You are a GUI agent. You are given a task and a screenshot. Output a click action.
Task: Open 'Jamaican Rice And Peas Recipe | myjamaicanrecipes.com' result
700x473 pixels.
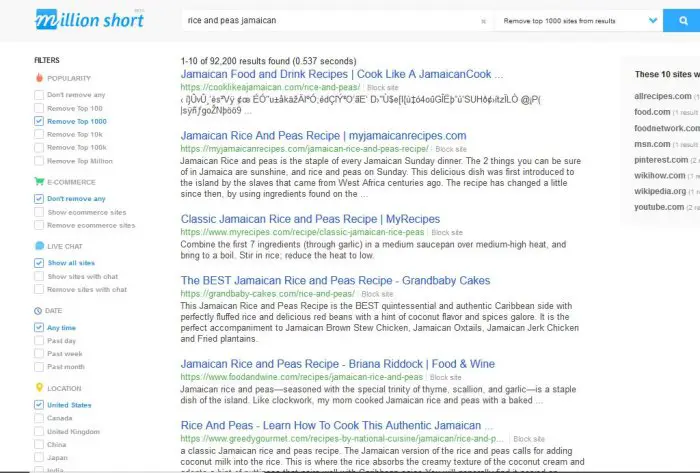[323, 136]
